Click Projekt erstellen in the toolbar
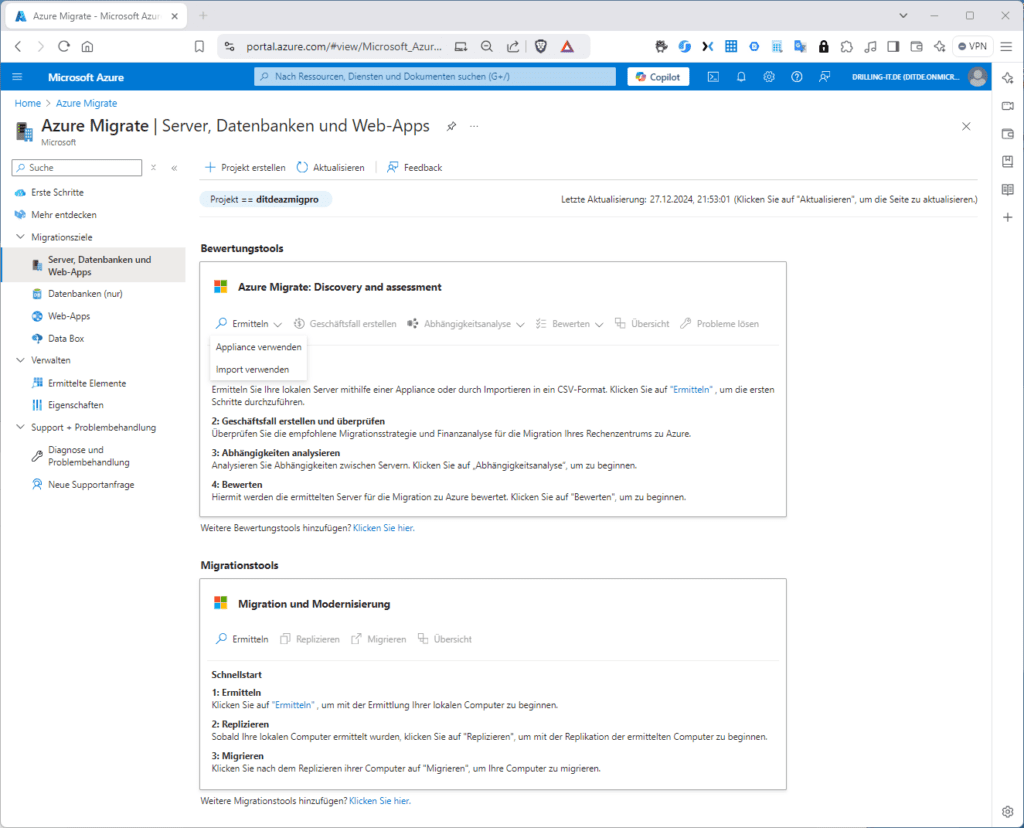Image resolution: width=1024 pixels, height=828 pixels. click(245, 168)
